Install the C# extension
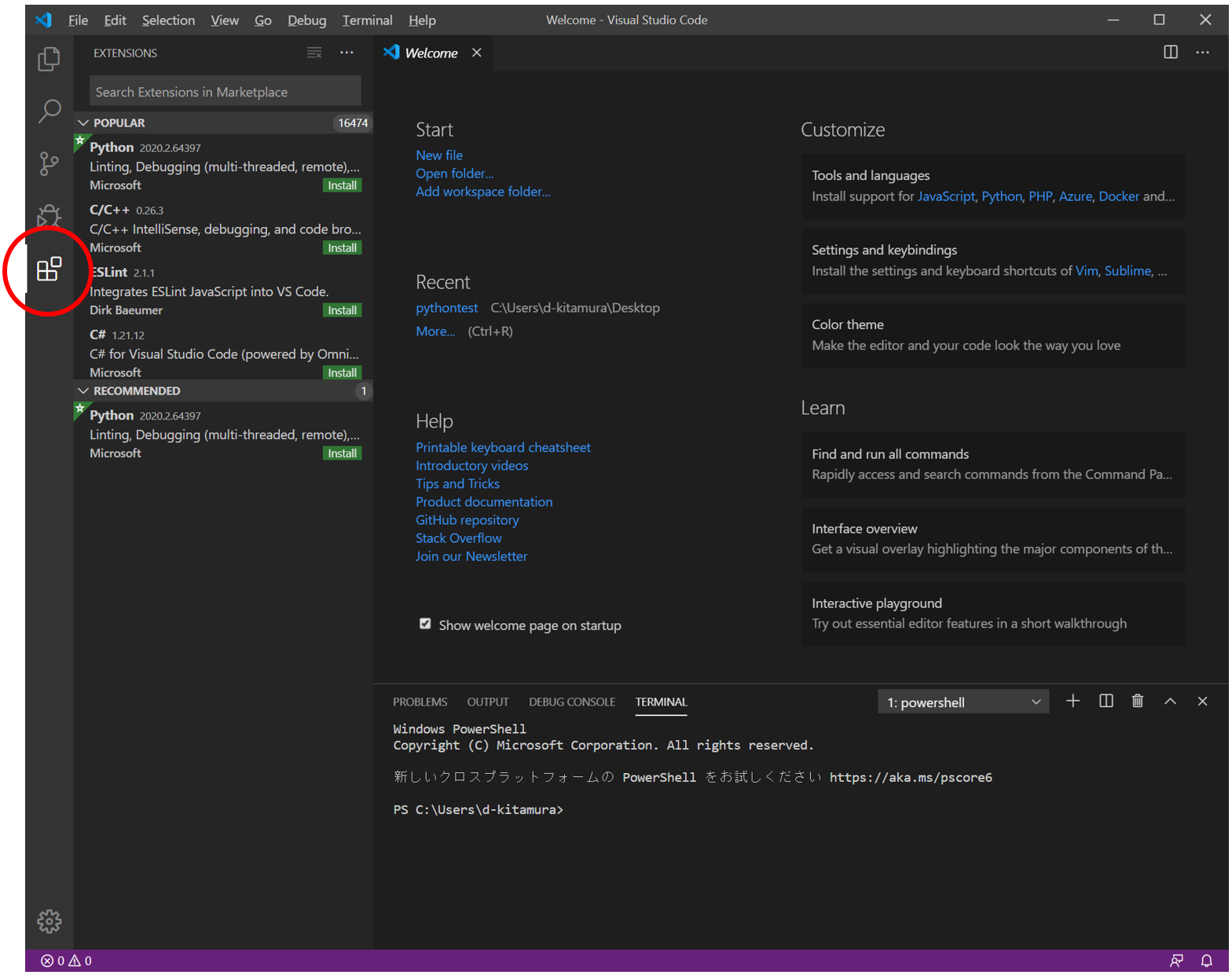Viewport: 1232px width, 975px height. 343,372
